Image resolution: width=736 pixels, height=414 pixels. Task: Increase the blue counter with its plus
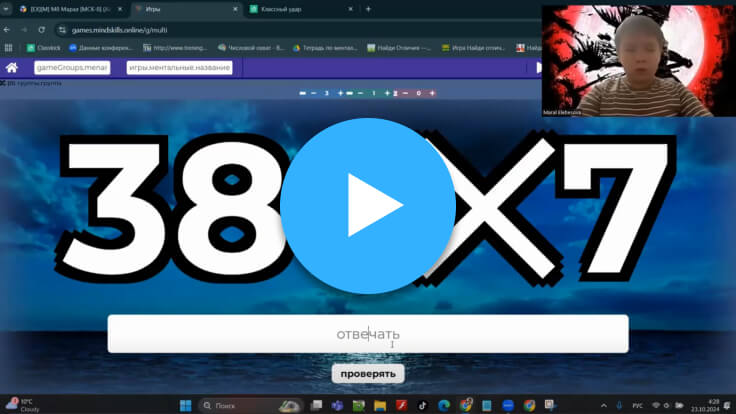pos(340,93)
